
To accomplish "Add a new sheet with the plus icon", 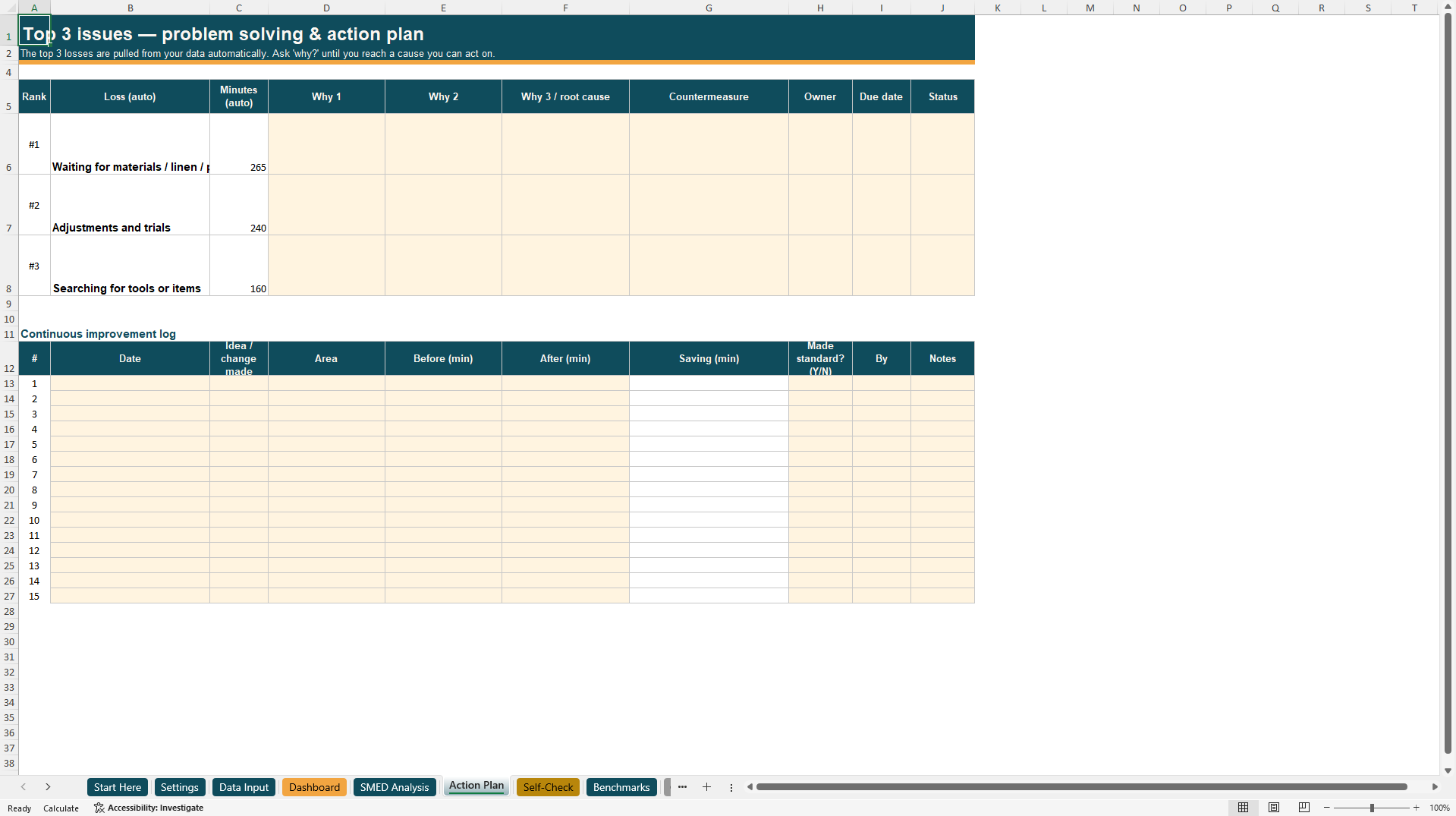I will [706, 787].
